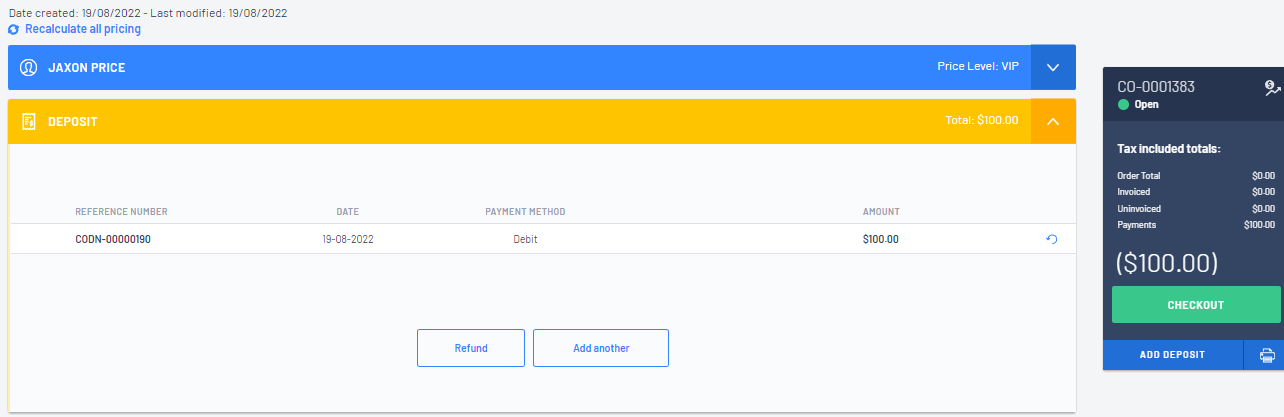Click the customer profile icon beside Jaxon Price
1284x417 pixels.
coord(29,68)
